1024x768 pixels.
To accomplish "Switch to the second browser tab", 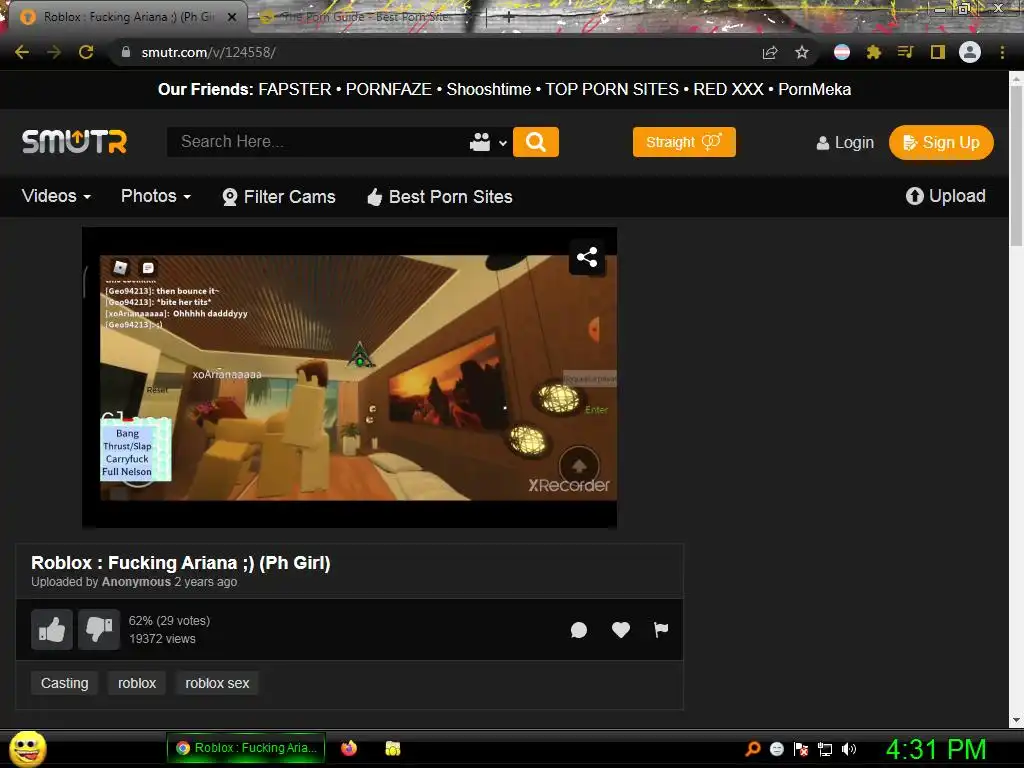I will 366,17.
